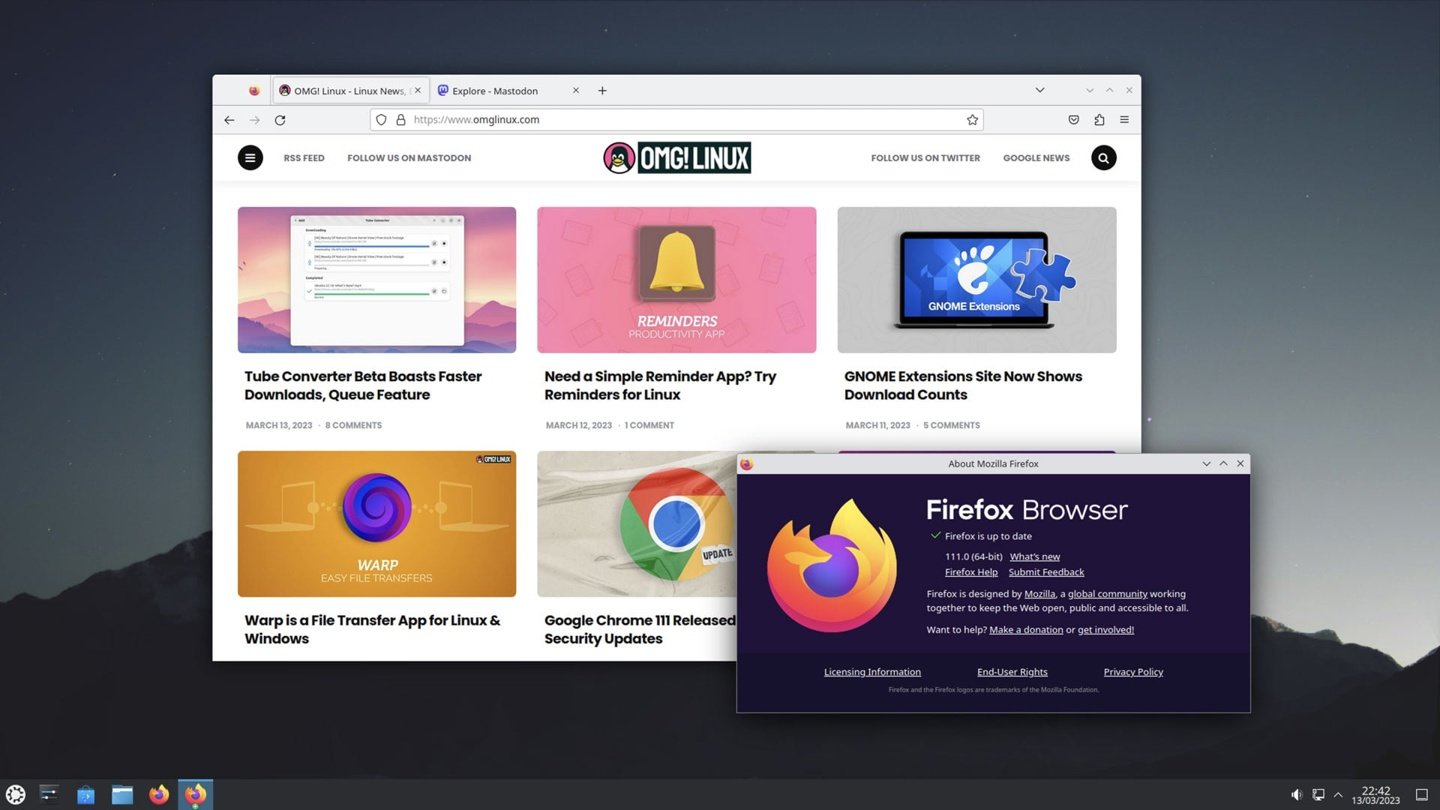Click the Submit Feedback link
The width and height of the screenshot is (1440, 810).
click(1046, 573)
